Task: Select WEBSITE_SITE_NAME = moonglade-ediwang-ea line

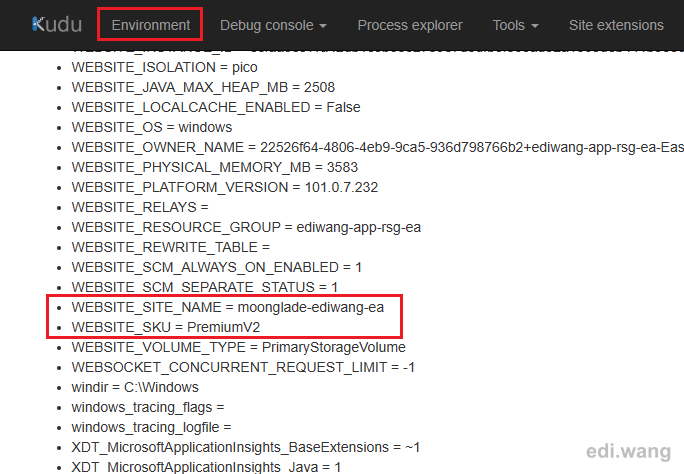Action: tap(228, 307)
